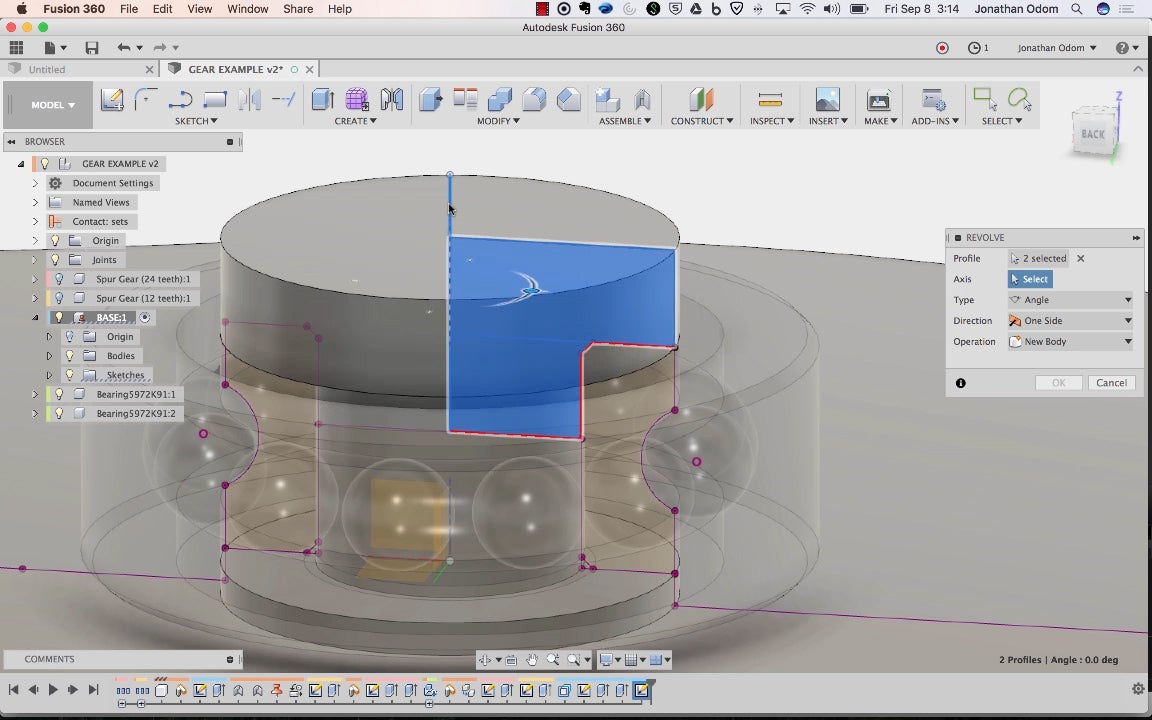Switch to the Untitled document tab
The width and height of the screenshot is (1152, 720).
pyautogui.click(x=47, y=70)
